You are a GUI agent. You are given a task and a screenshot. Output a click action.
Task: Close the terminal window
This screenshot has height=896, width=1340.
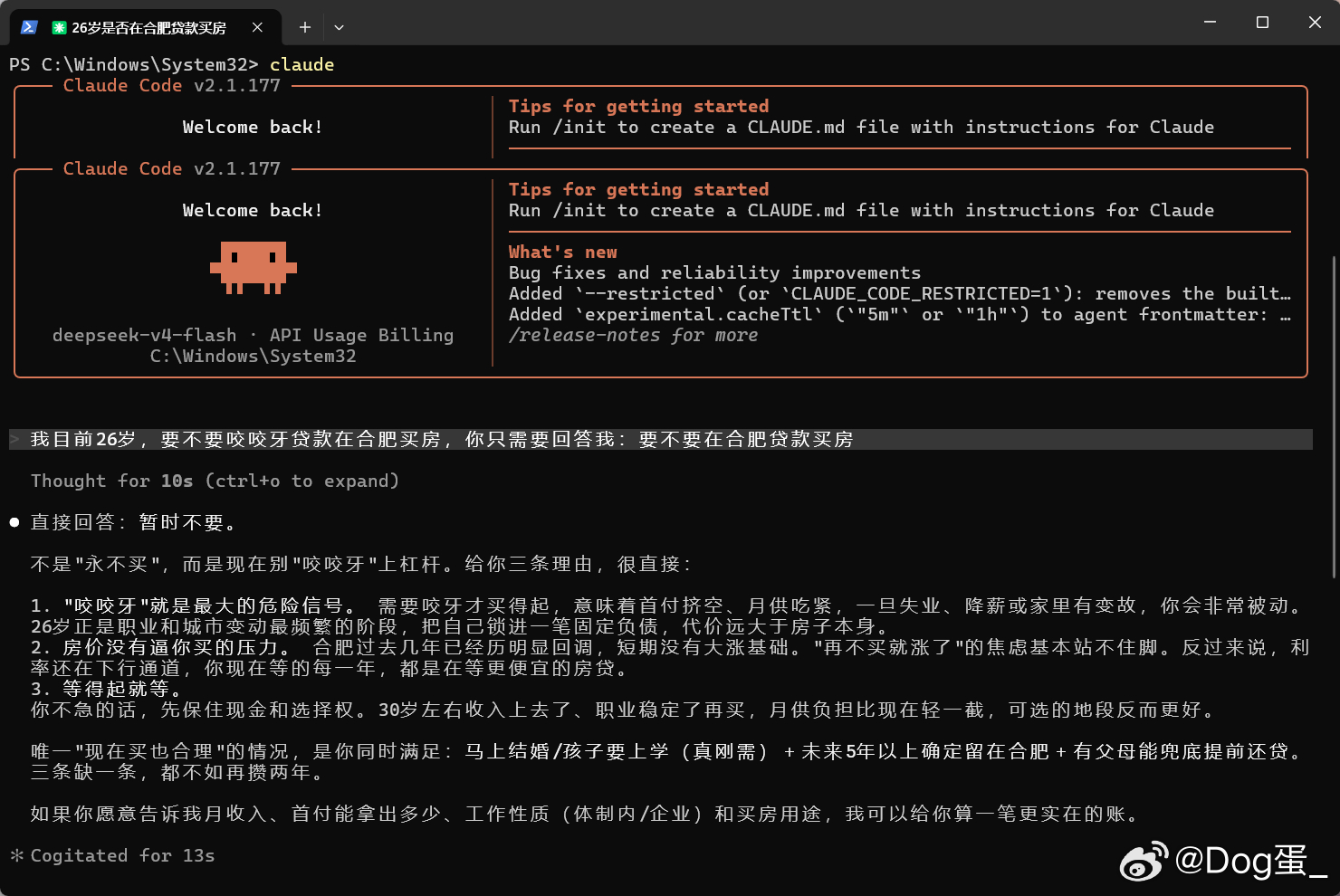[1315, 22]
